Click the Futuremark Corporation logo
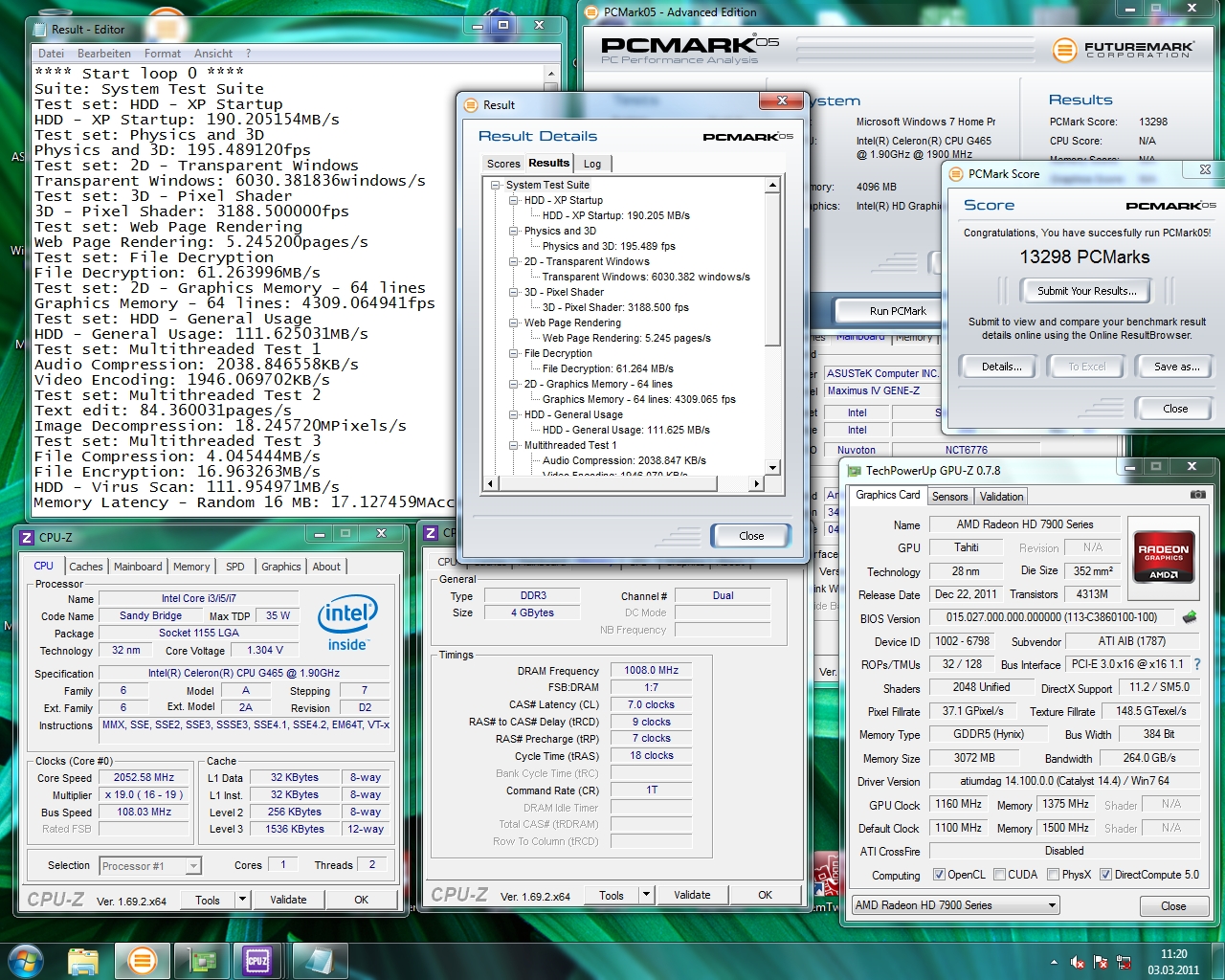The width and height of the screenshot is (1225, 980). pos(1124,50)
